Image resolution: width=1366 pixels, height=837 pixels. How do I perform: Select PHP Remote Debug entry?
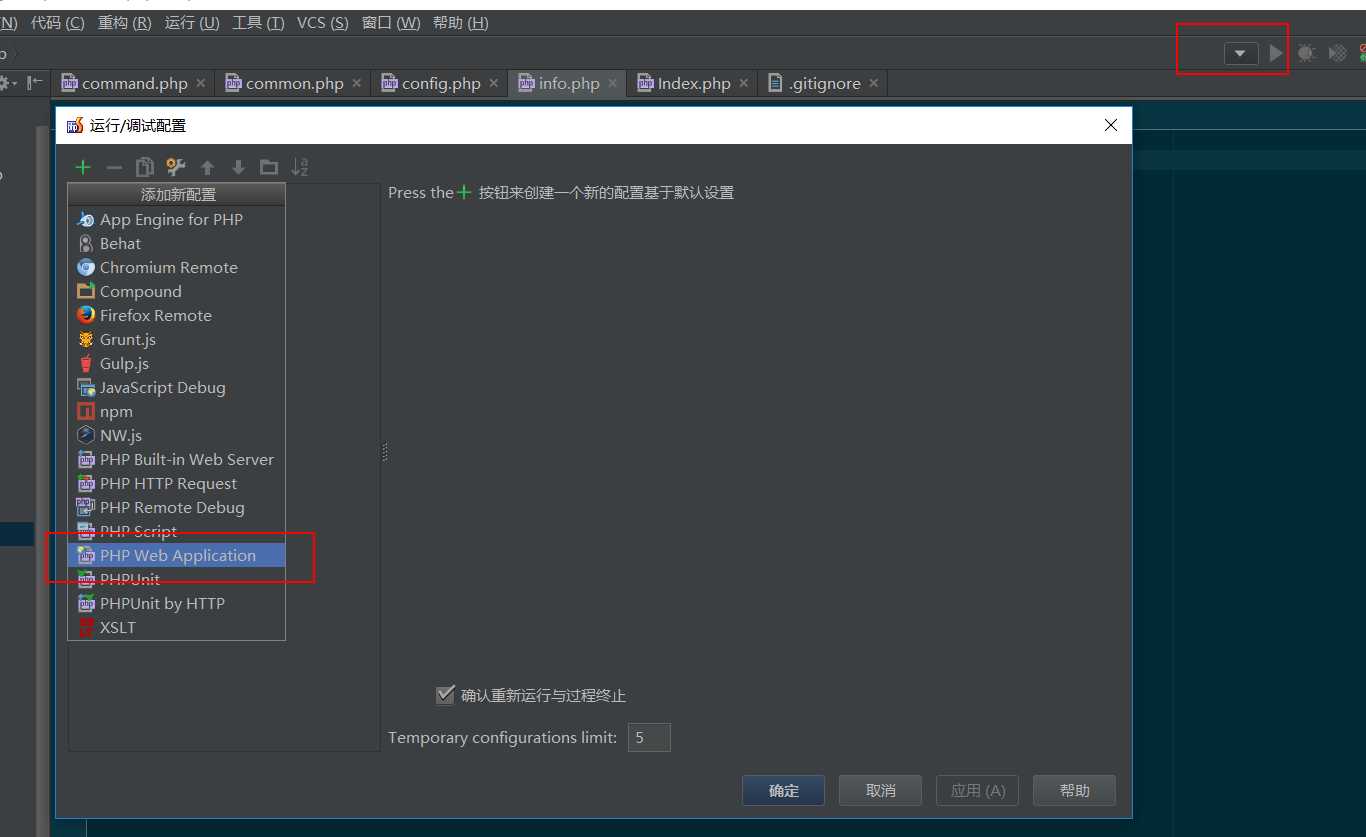point(177,507)
